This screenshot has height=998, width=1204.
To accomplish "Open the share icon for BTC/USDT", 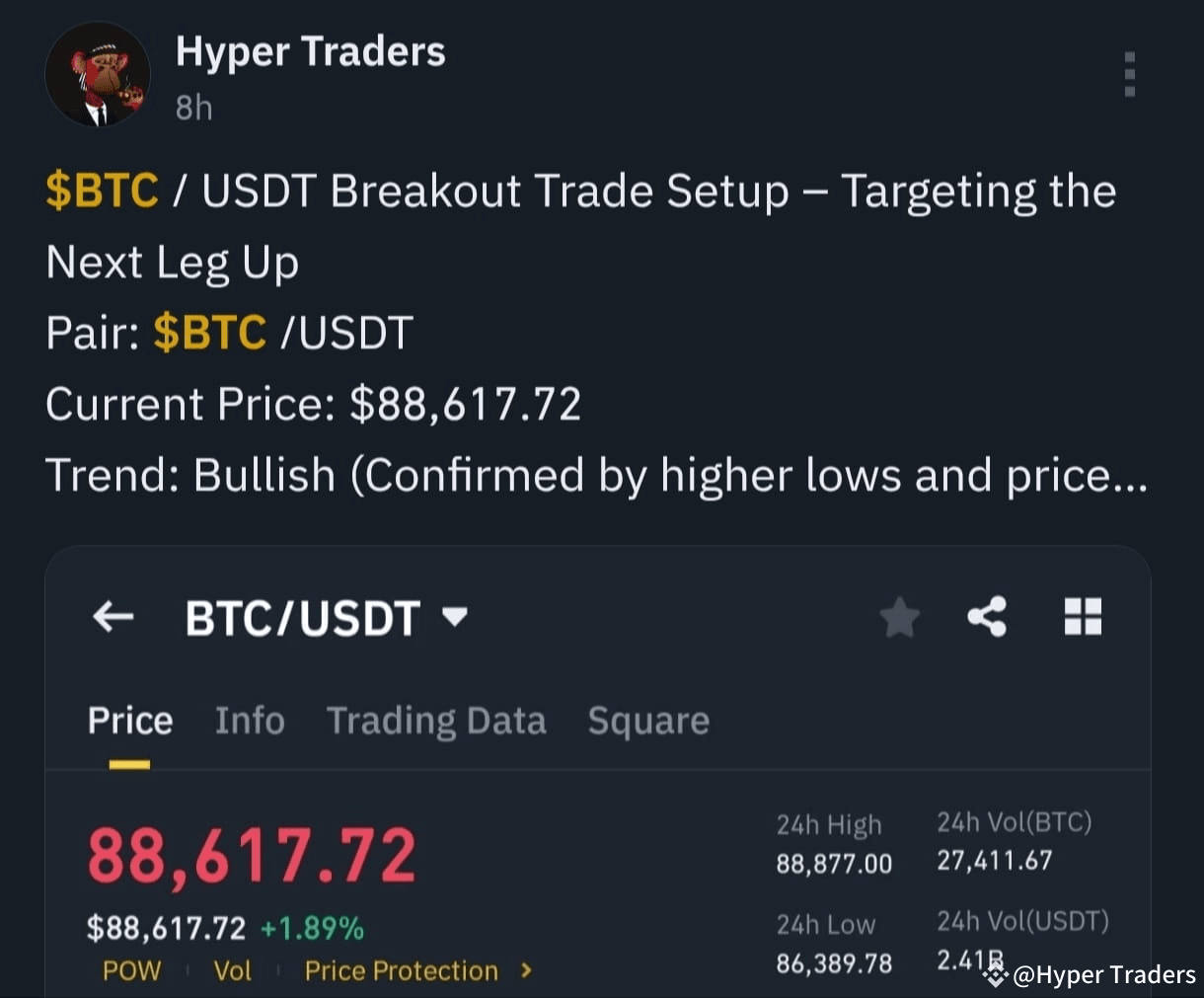I will [x=986, y=617].
